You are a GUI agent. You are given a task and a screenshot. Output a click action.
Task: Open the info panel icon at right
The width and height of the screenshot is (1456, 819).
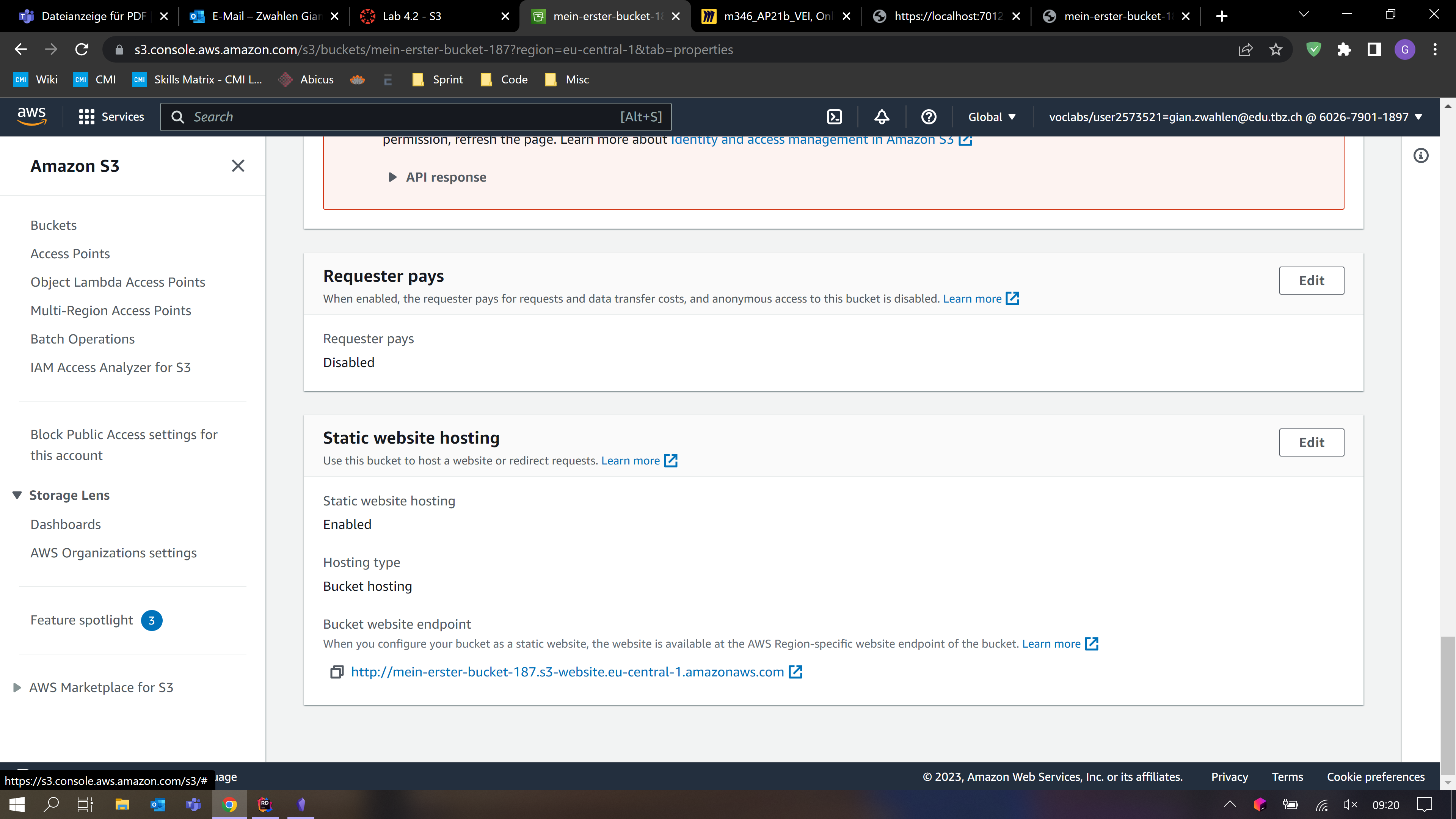coord(1420,155)
